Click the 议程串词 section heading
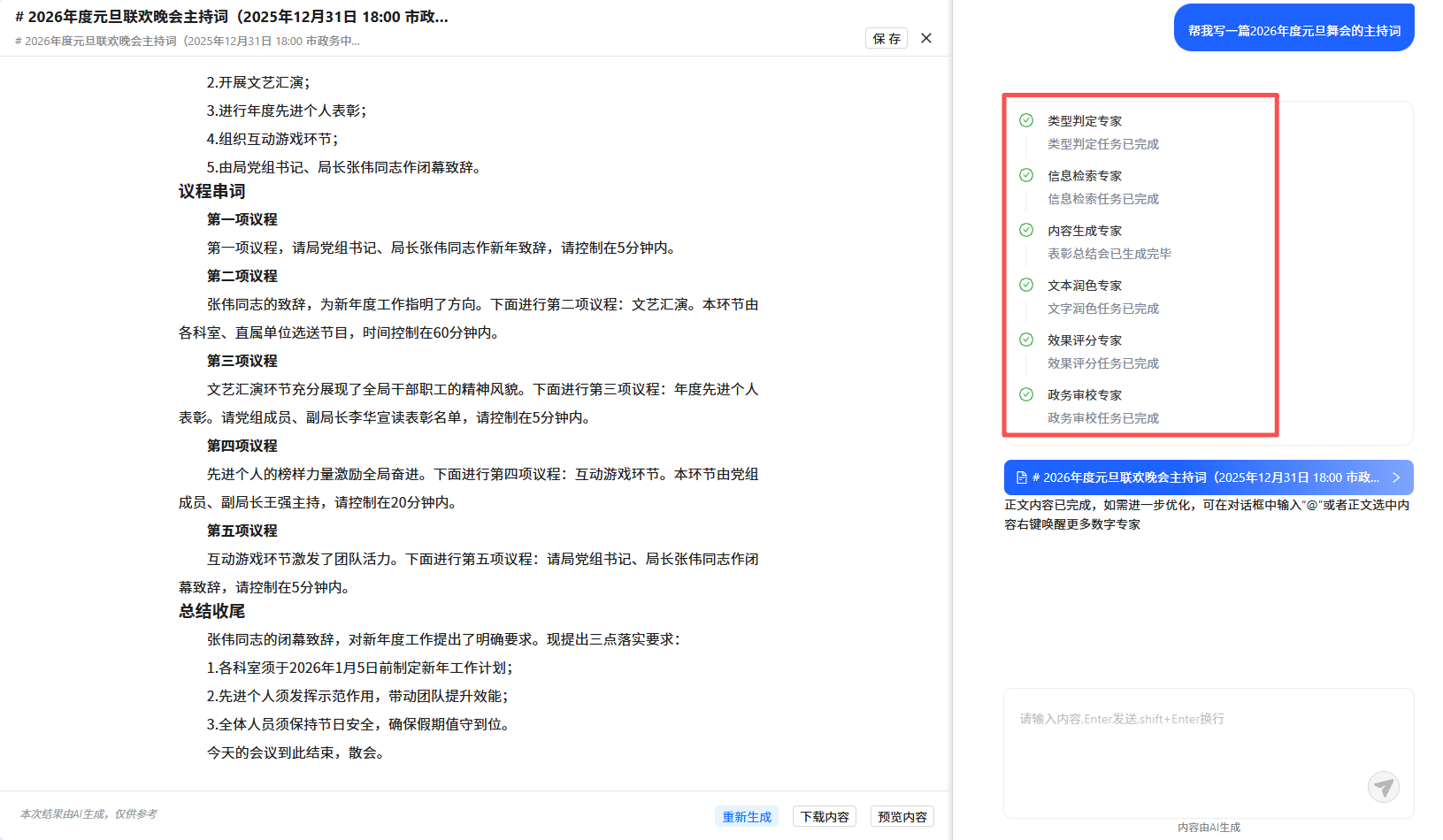This screenshot has height=840, width=1443. 212,192
